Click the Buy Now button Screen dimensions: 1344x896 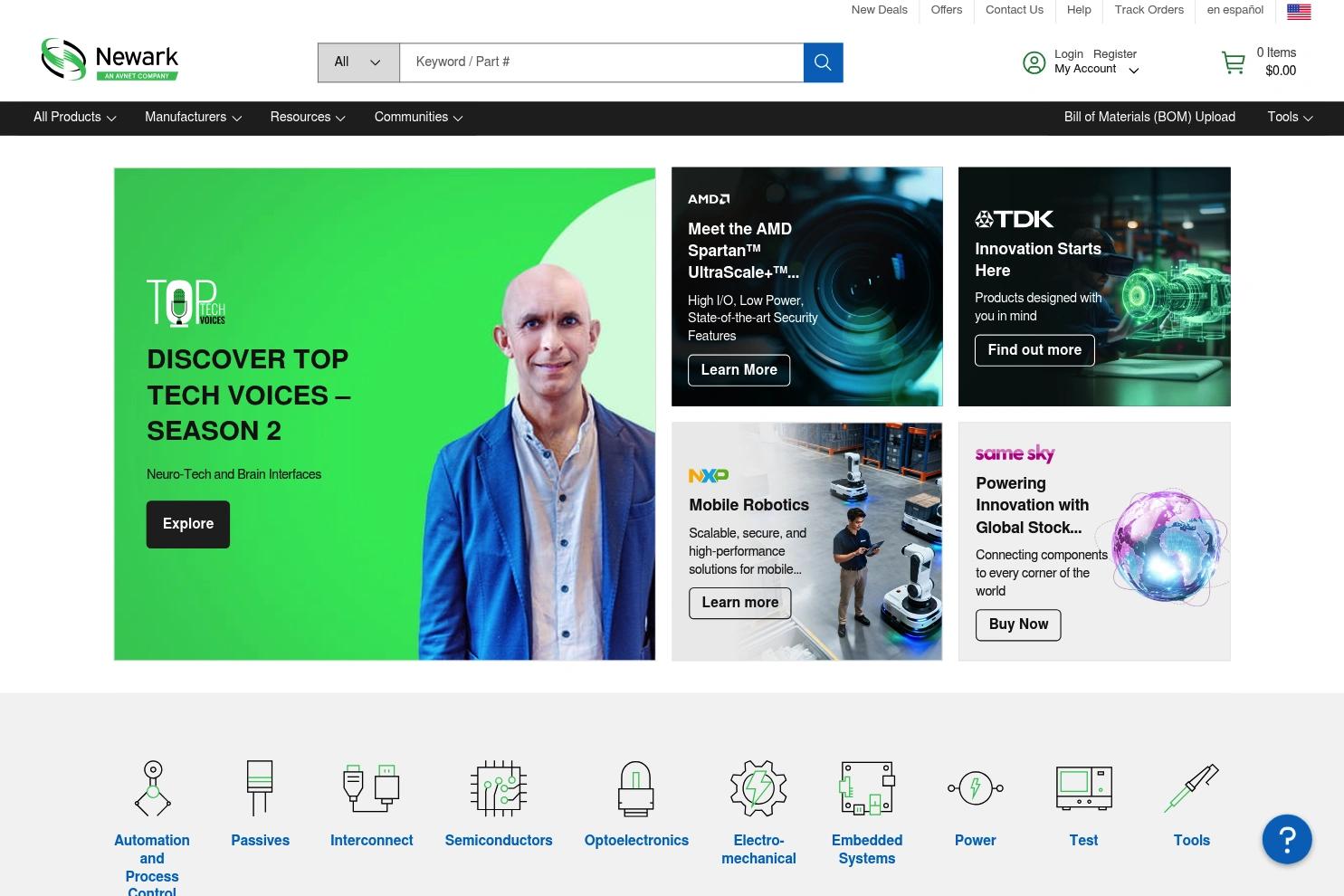tap(1018, 624)
